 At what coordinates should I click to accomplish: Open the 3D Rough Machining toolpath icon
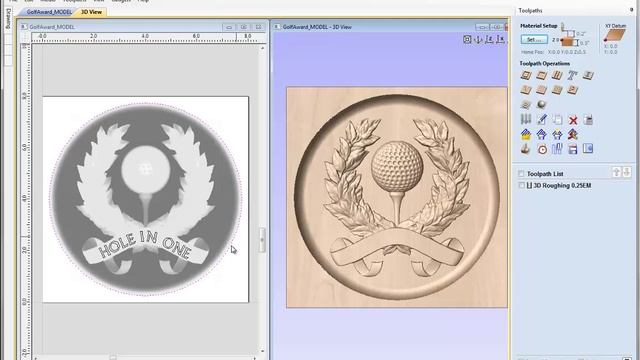[x=526, y=104]
